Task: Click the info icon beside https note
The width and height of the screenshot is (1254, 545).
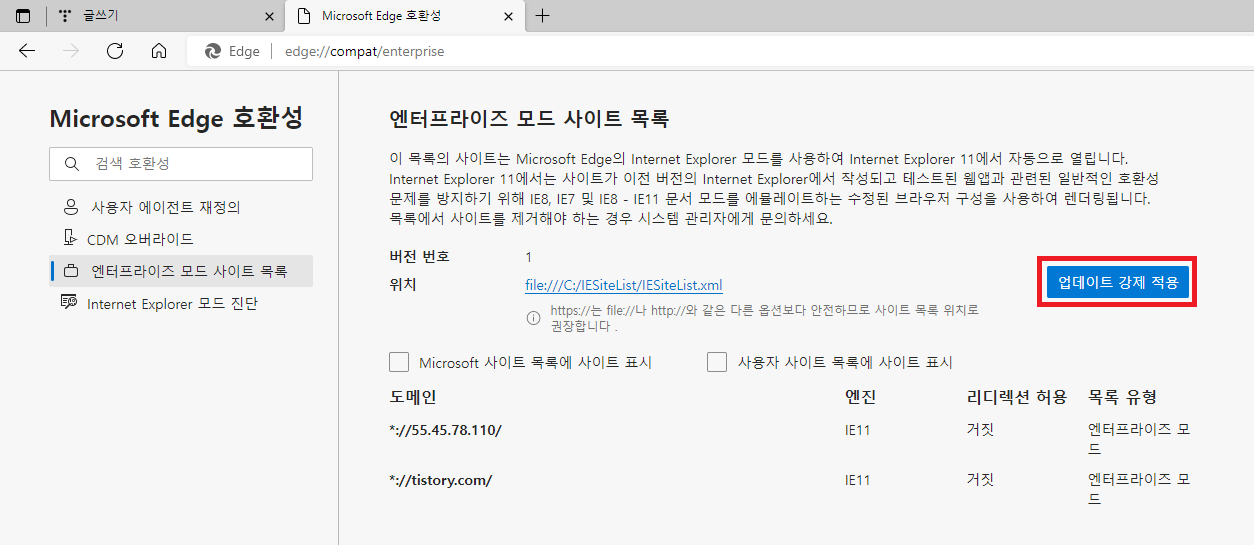Action: click(533, 318)
